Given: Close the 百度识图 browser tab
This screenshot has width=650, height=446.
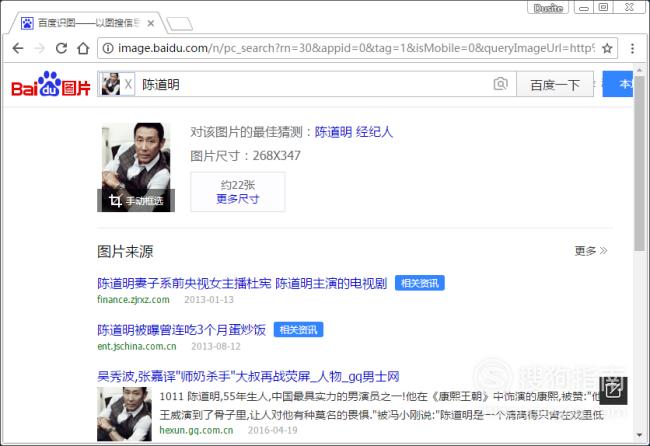Looking at the screenshot, I should click(x=151, y=23).
